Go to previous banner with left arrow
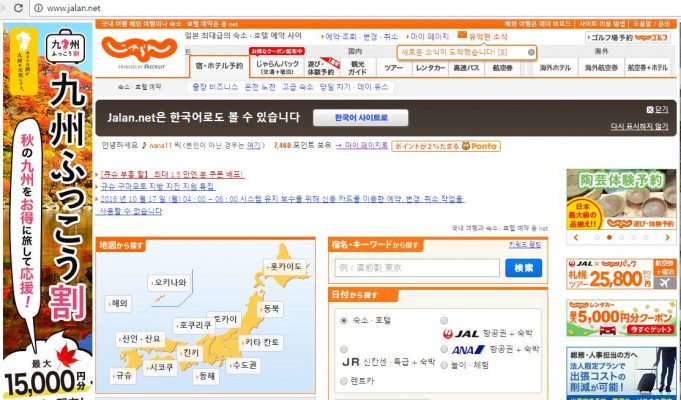Screen dimensions: 681x400 click(x=576, y=237)
